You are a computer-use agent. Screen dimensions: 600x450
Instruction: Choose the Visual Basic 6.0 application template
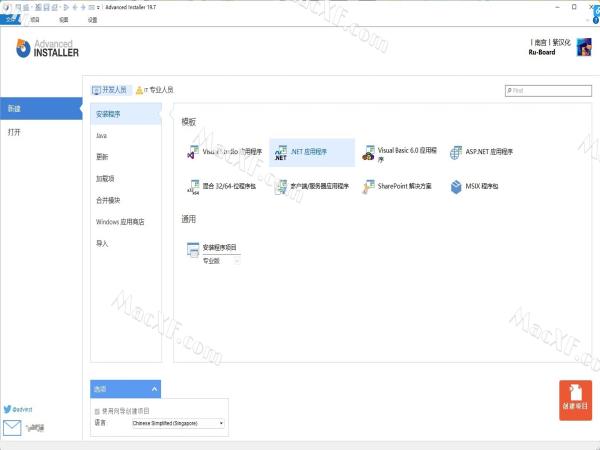[x=399, y=154]
